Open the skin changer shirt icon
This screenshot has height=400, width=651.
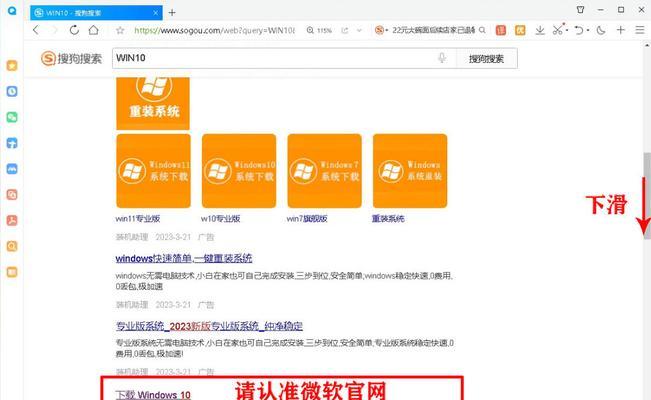pos(580,10)
